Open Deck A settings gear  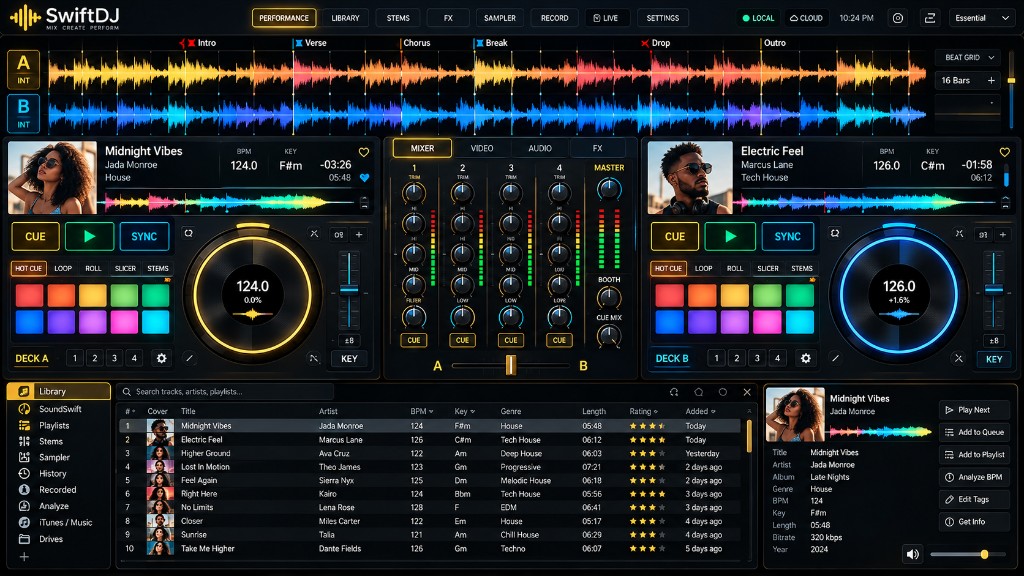(161, 358)
